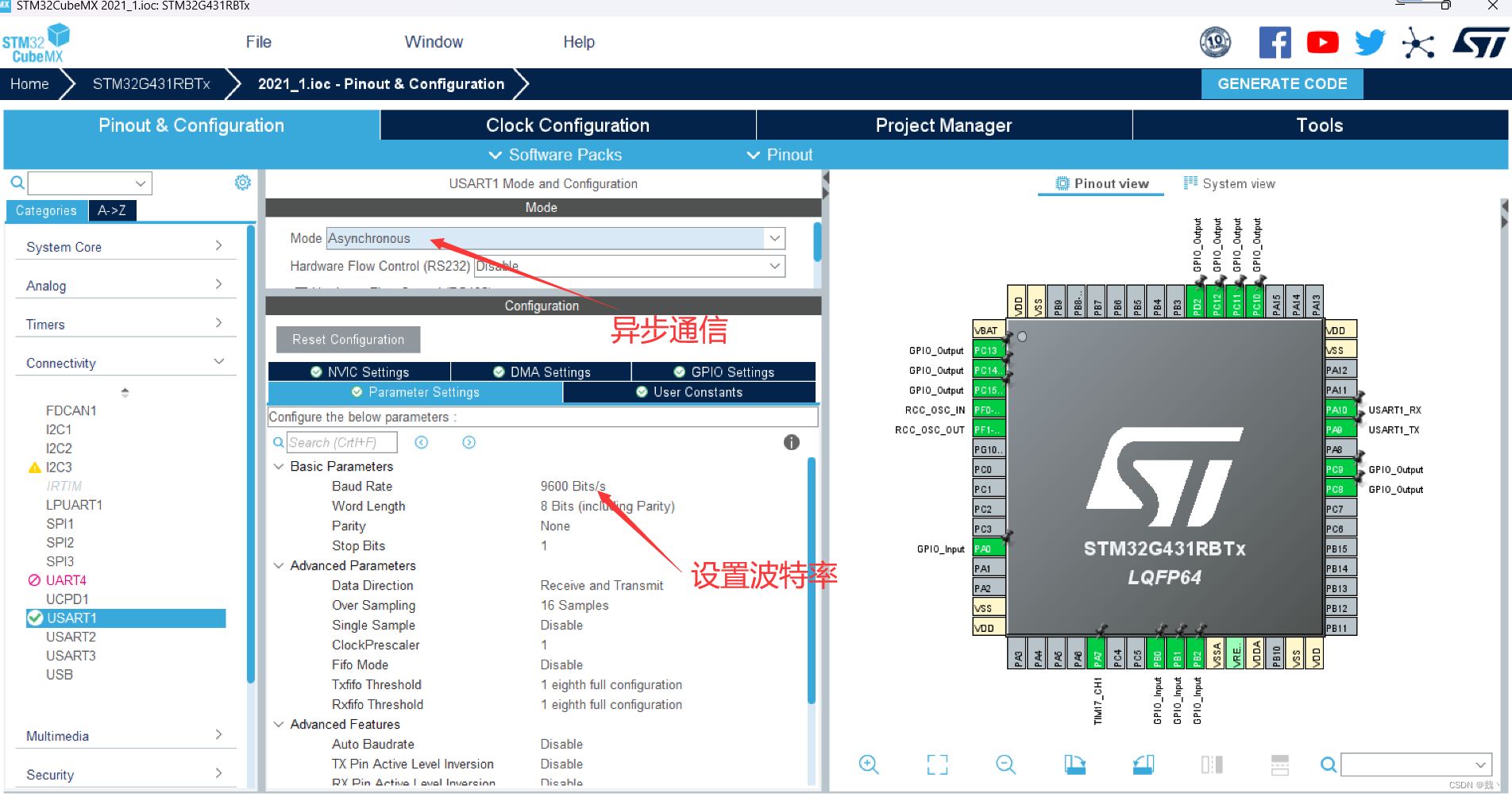Open the Pinout dropdown menu

point(780,155)
